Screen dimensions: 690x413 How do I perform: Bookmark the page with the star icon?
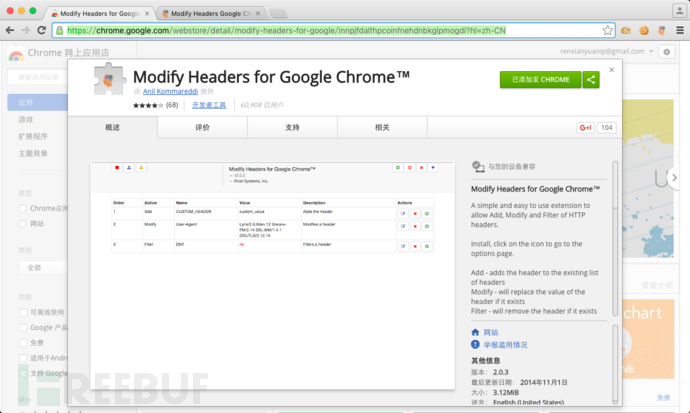click(607, 30)
